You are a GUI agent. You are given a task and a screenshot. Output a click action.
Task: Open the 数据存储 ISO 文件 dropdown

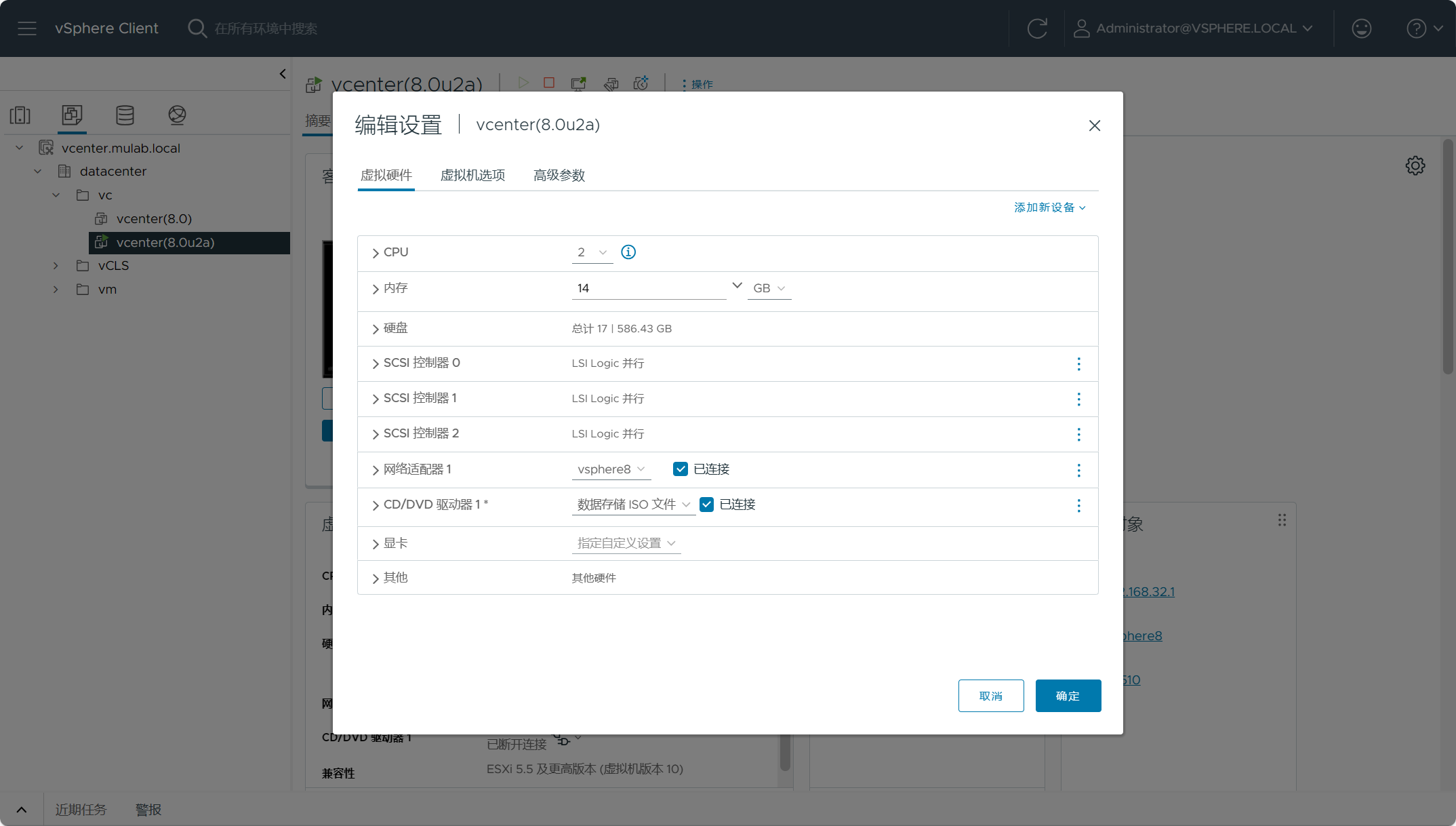coord(634,505)
